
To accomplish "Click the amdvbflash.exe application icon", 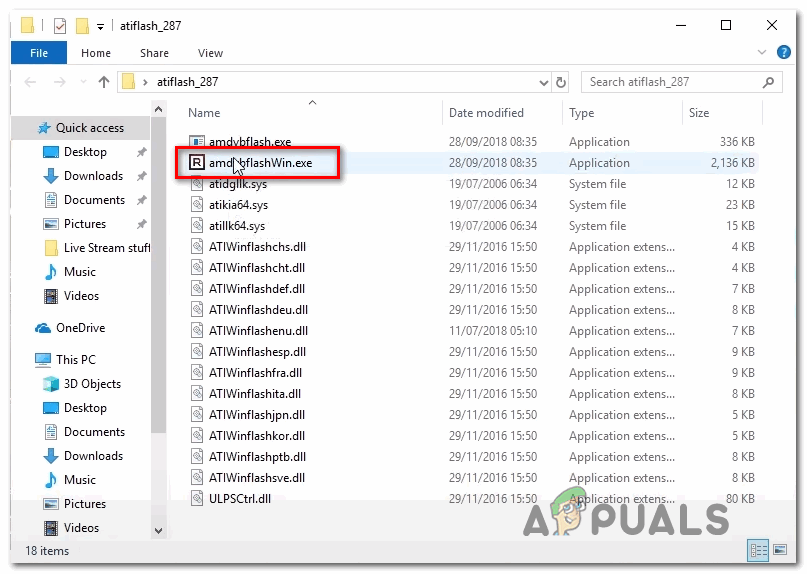I will click(x=197, y=141).
